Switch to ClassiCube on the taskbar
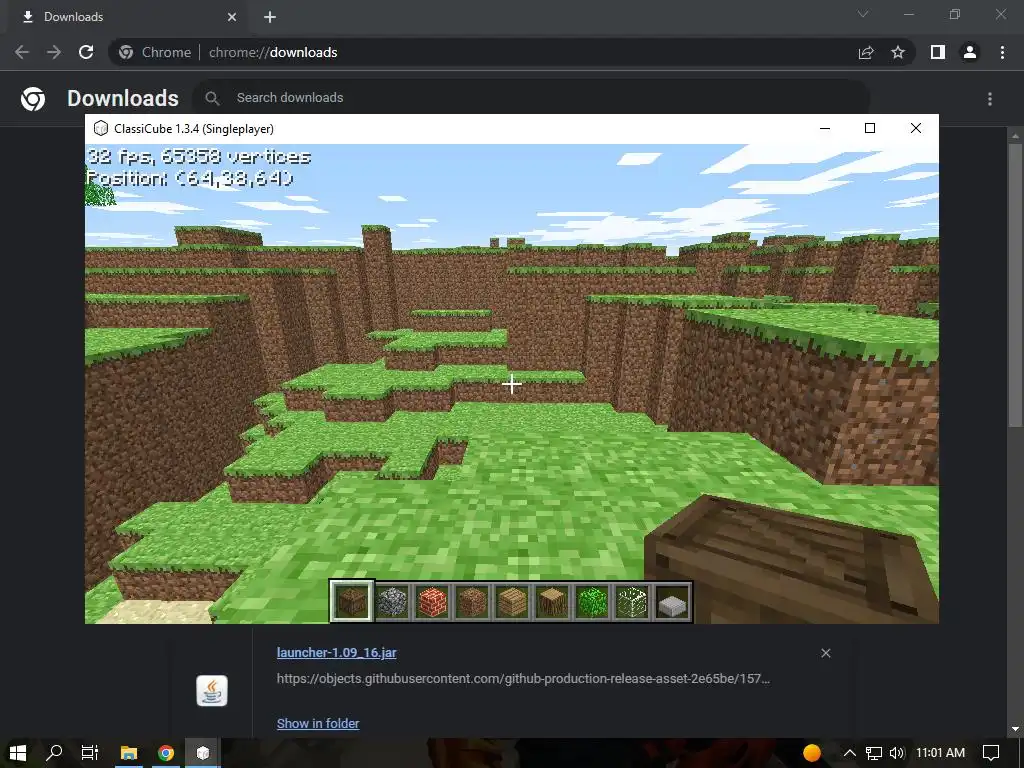The width and height of the screenshot is (1024, 768). (203, 753)
